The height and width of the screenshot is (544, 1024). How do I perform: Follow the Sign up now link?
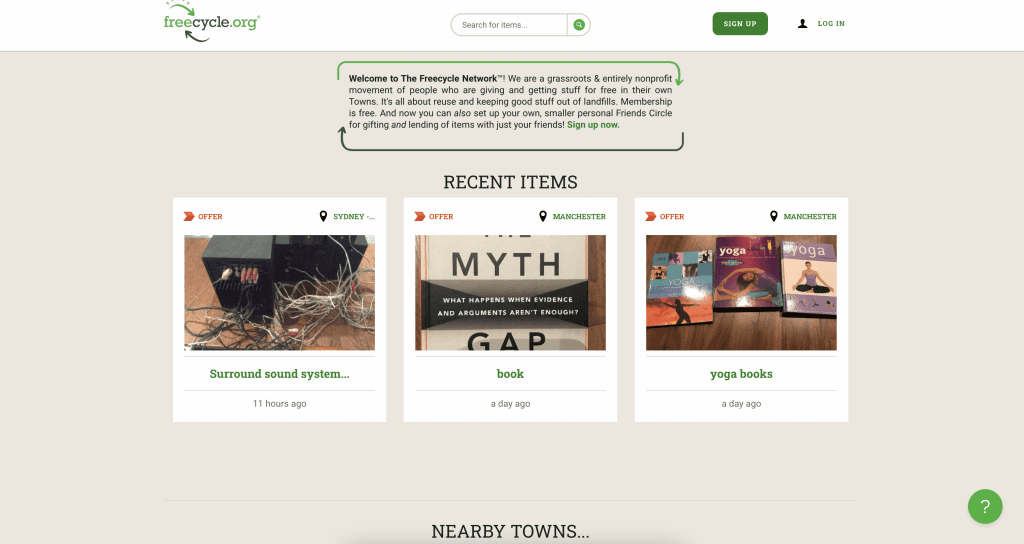[593, 125]
